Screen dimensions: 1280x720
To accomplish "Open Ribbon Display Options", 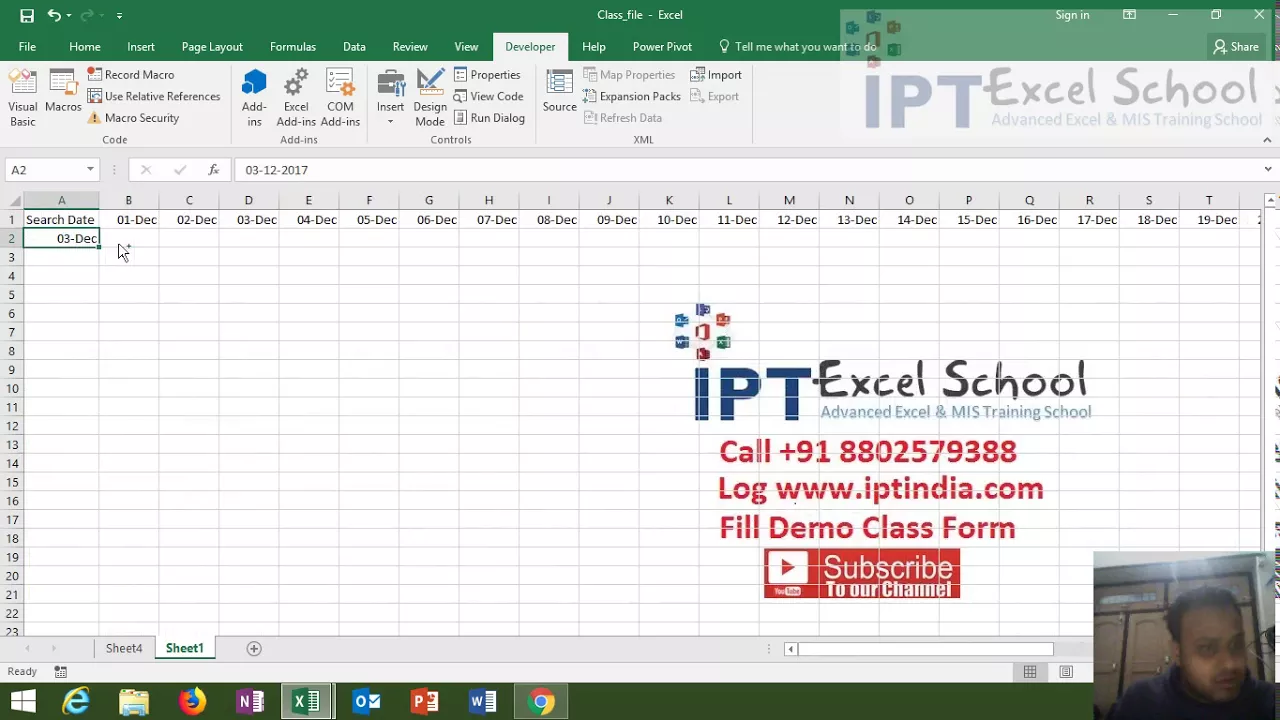I will pos(1129,15).
